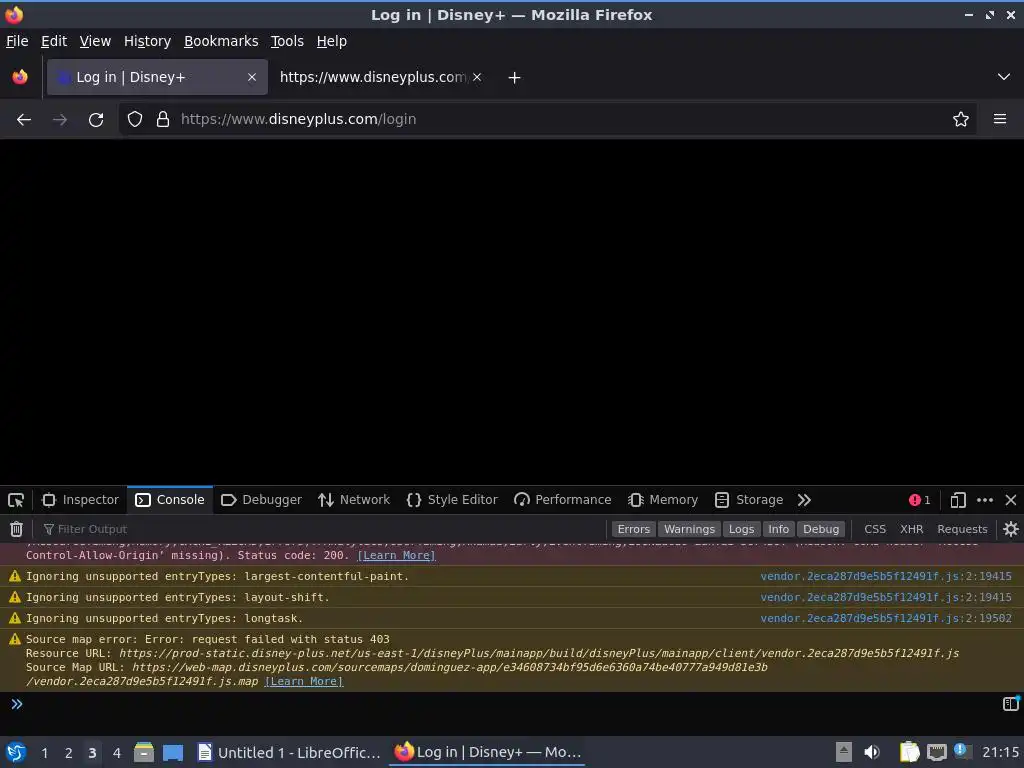Open vendor.js source link for layout-shift warning

(886, 597)
